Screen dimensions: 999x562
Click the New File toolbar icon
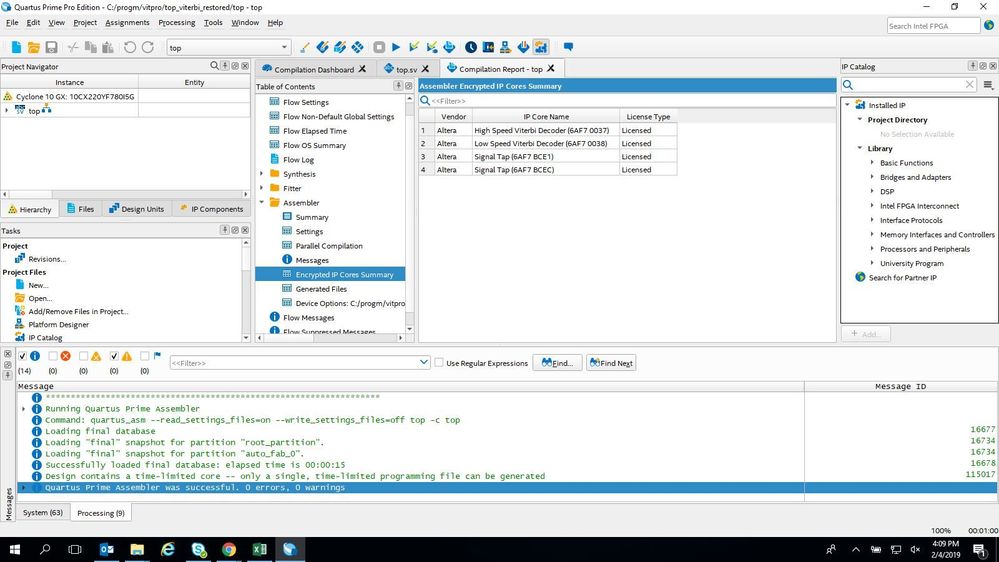tap(16, 47)
